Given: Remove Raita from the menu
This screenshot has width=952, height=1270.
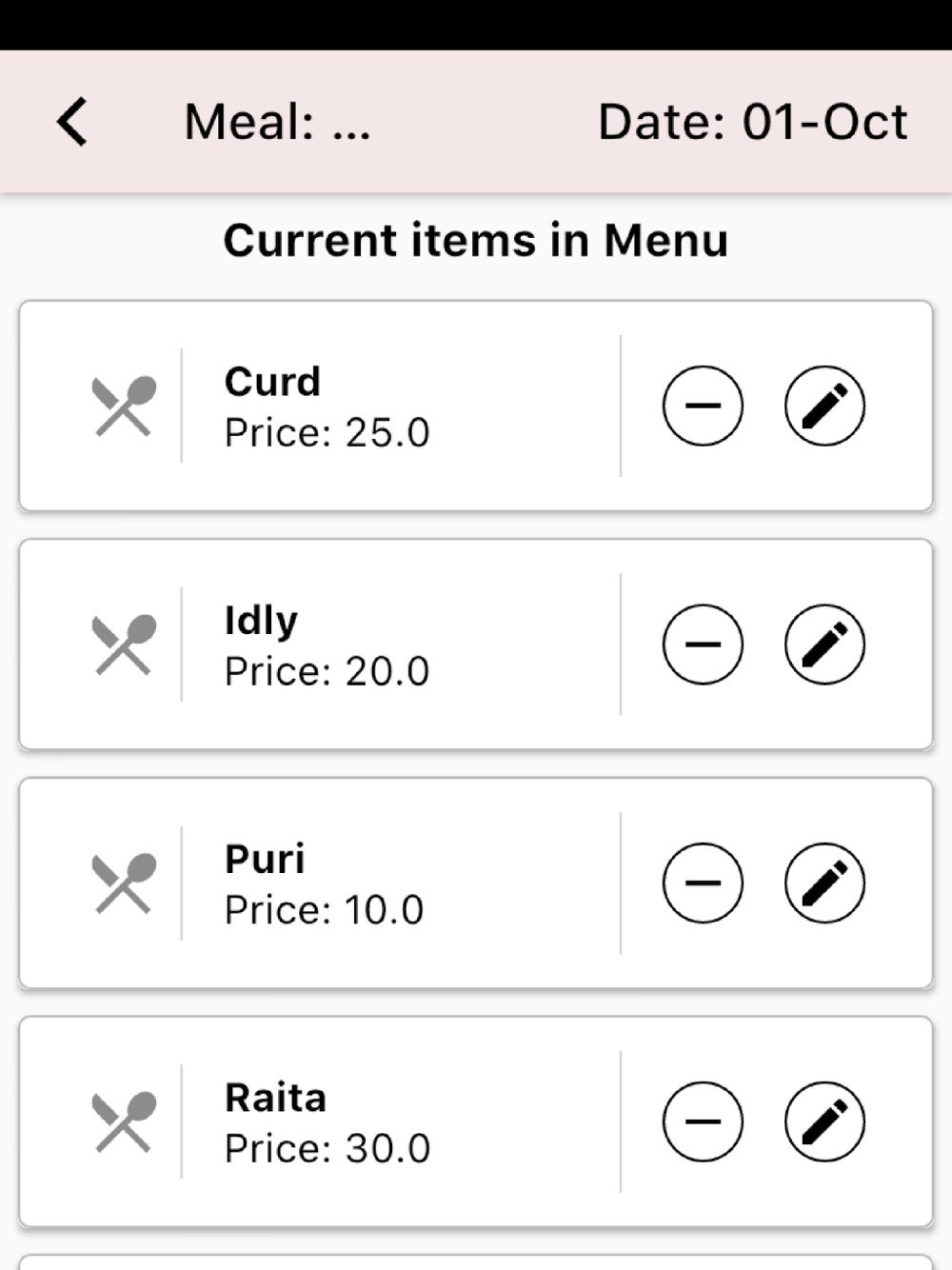Looking at the screenshot, I should [703, 1121].
